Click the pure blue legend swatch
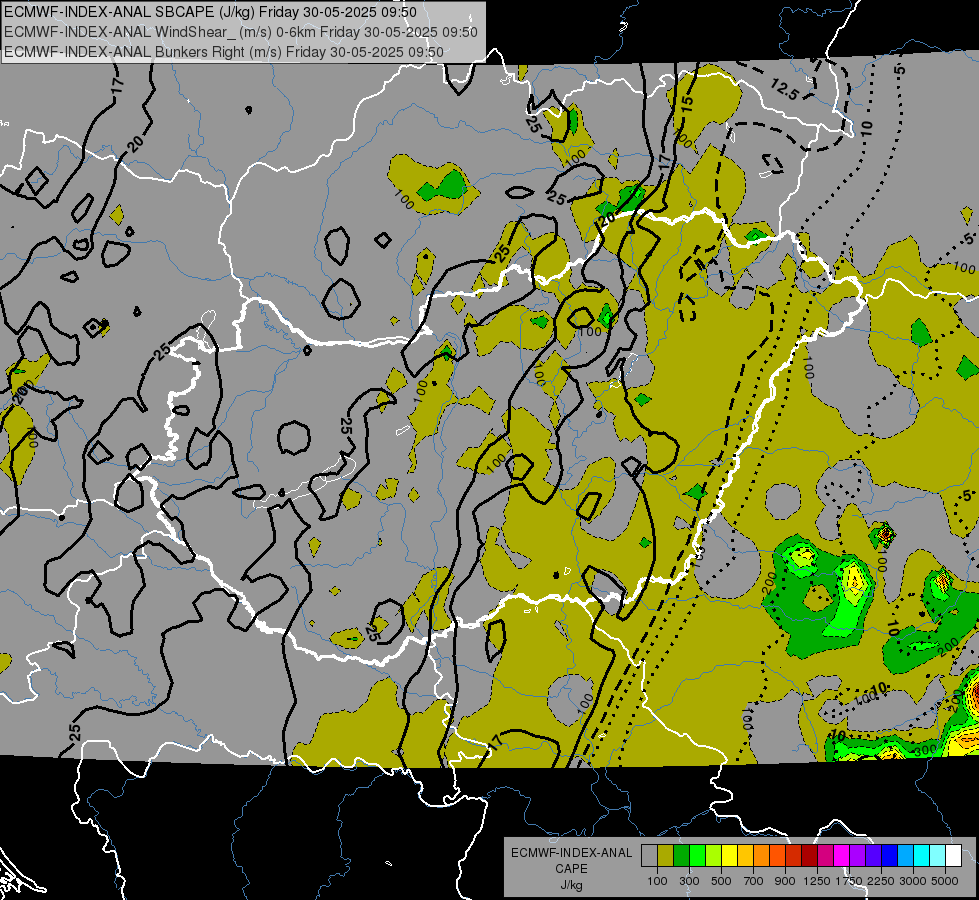This screenshot has height=900, width=979. (x=890, y=855)
